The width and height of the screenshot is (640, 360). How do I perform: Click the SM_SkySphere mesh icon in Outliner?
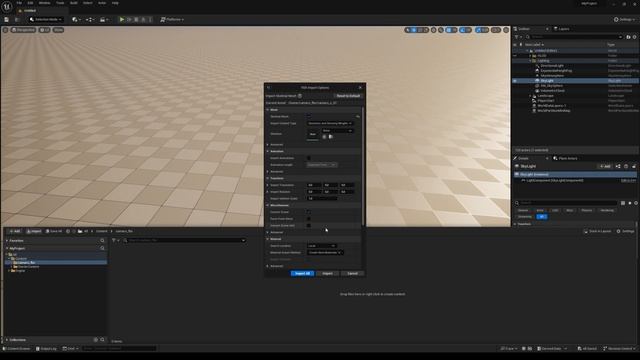click(537, 86)
